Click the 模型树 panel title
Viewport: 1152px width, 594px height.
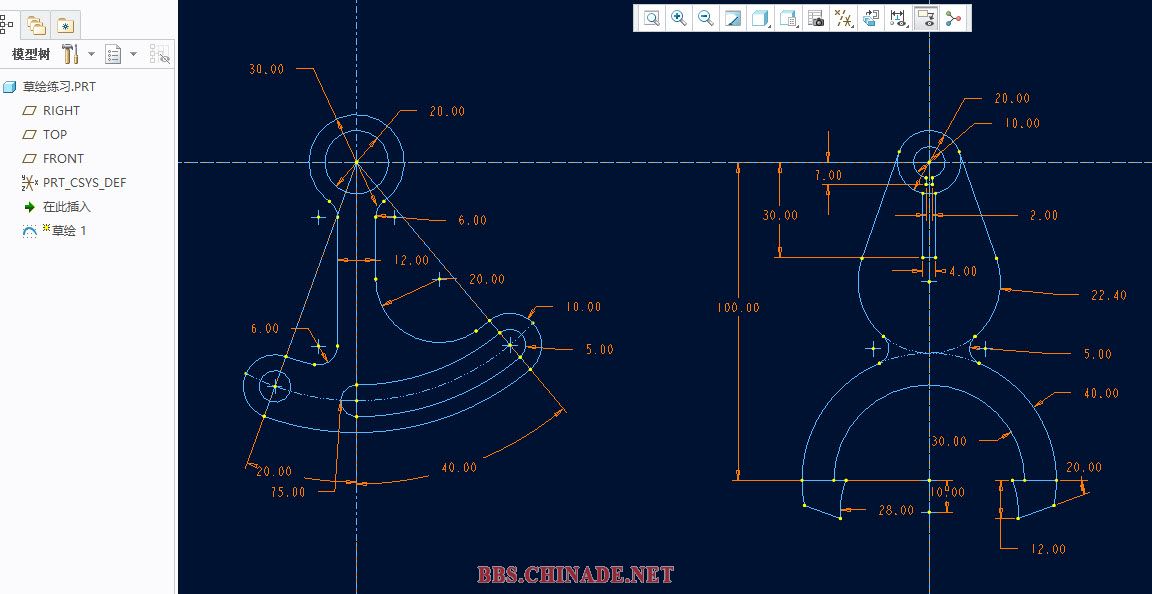(x=32, y=54)
